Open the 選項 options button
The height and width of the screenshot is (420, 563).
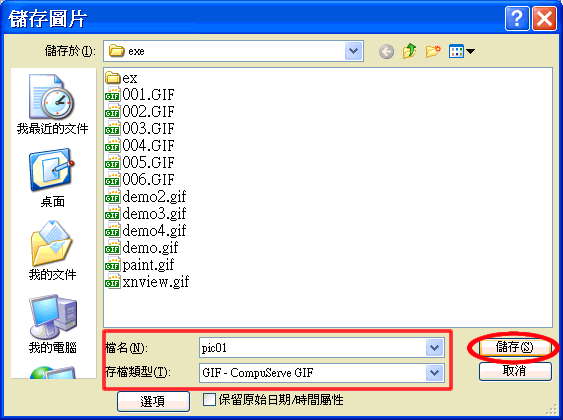pyautogui.click(x=153, y=401)
